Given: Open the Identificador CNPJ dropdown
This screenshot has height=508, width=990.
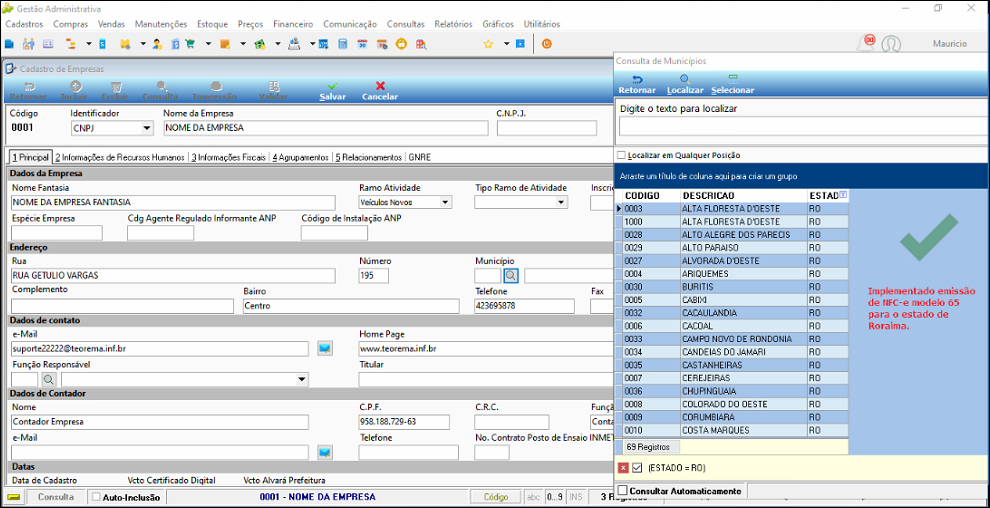Looking at the screenshot, I should (x=147, y=128).
